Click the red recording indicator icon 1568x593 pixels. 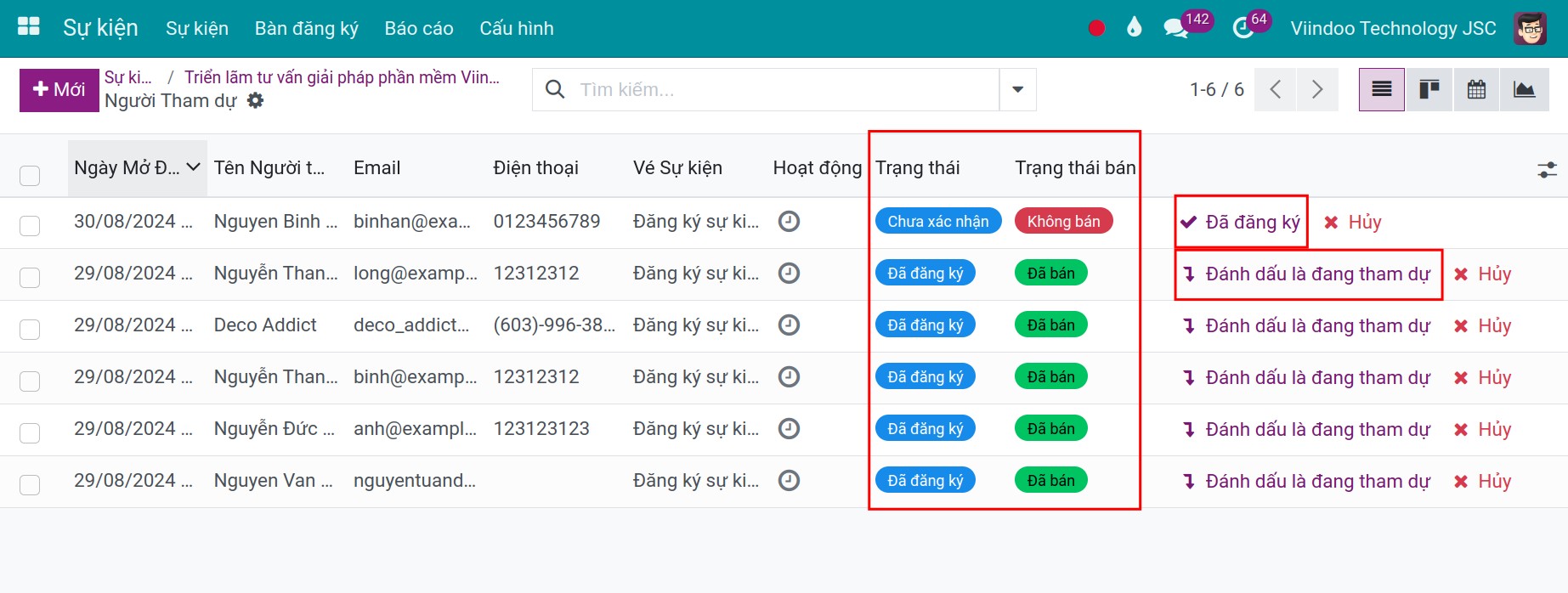(x=1096, y=28)
